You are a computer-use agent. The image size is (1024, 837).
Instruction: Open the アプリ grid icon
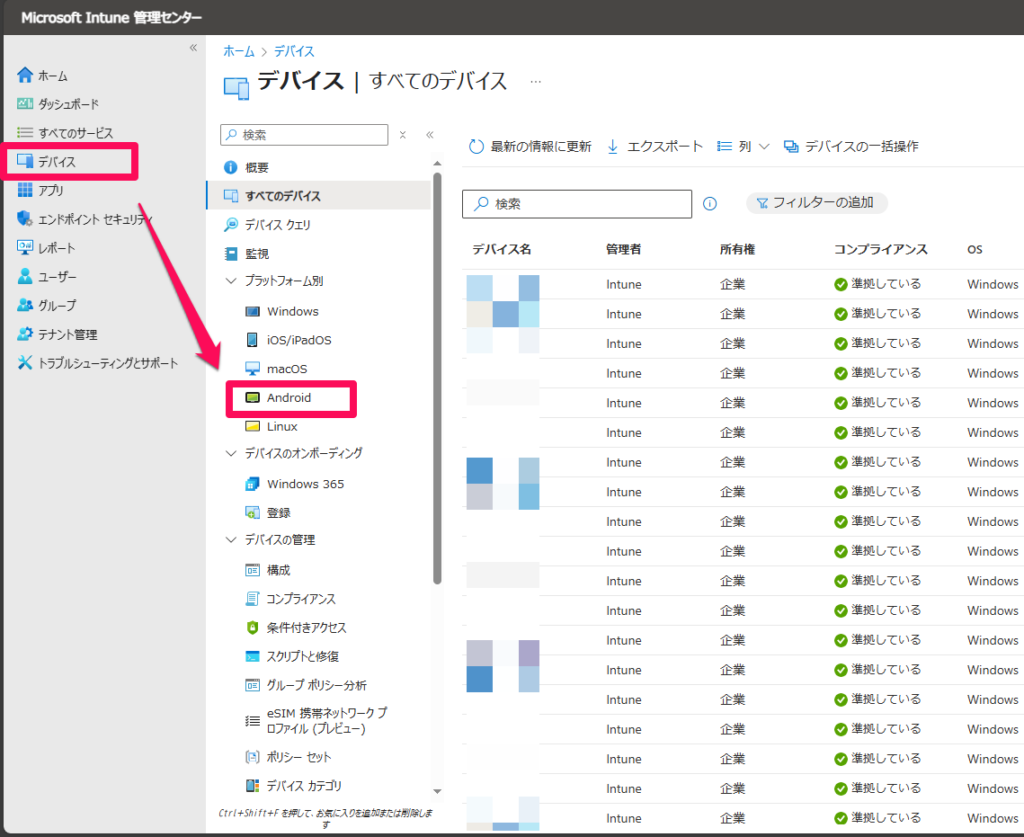[x=25, y=190]
